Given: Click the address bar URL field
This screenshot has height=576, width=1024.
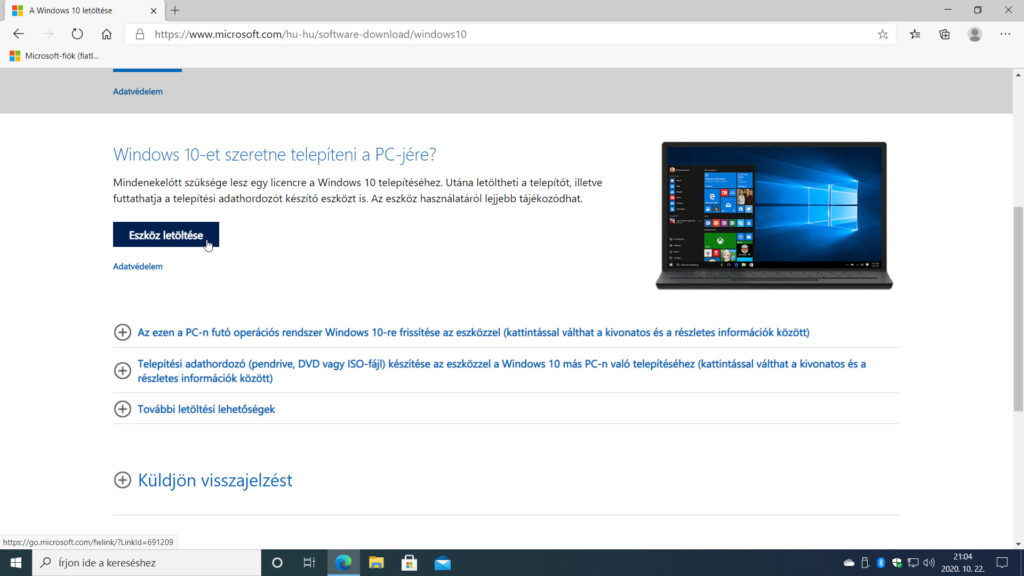Looking at the screenshot, I should click(x=509, y=34).
